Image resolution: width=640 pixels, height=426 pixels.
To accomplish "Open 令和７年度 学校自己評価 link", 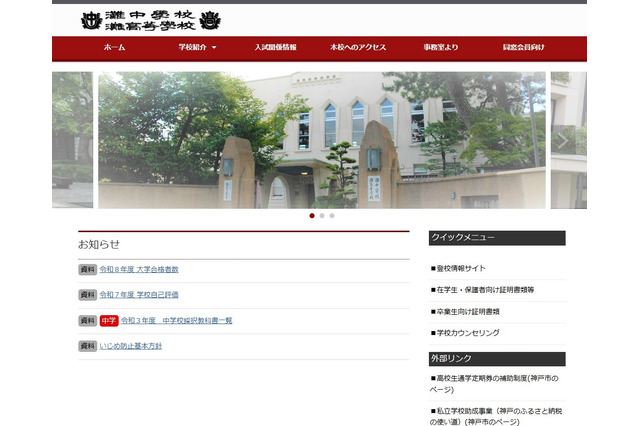I will click(x=139, y=295).
